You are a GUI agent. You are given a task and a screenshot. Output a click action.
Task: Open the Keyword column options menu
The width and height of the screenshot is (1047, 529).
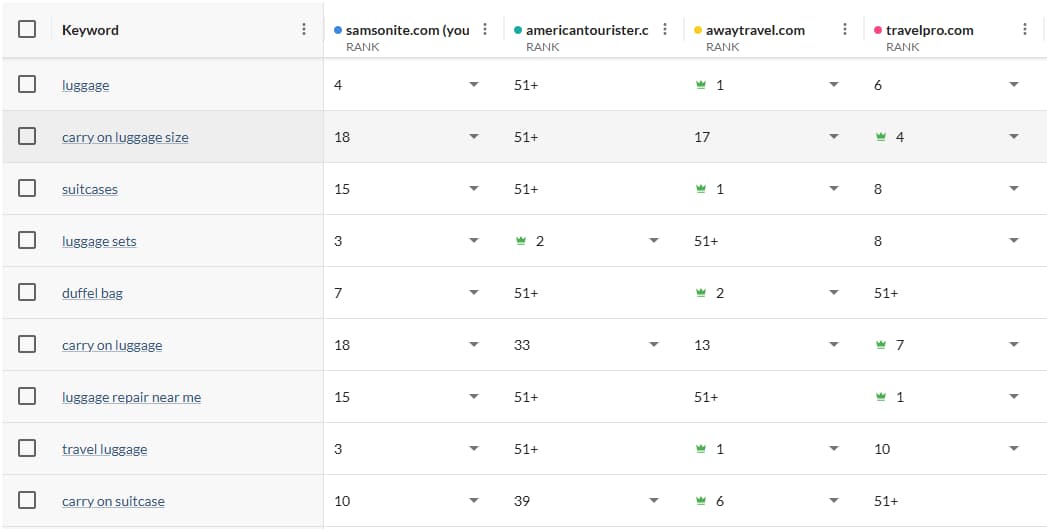pyautogui.click(x=304, y=30)
